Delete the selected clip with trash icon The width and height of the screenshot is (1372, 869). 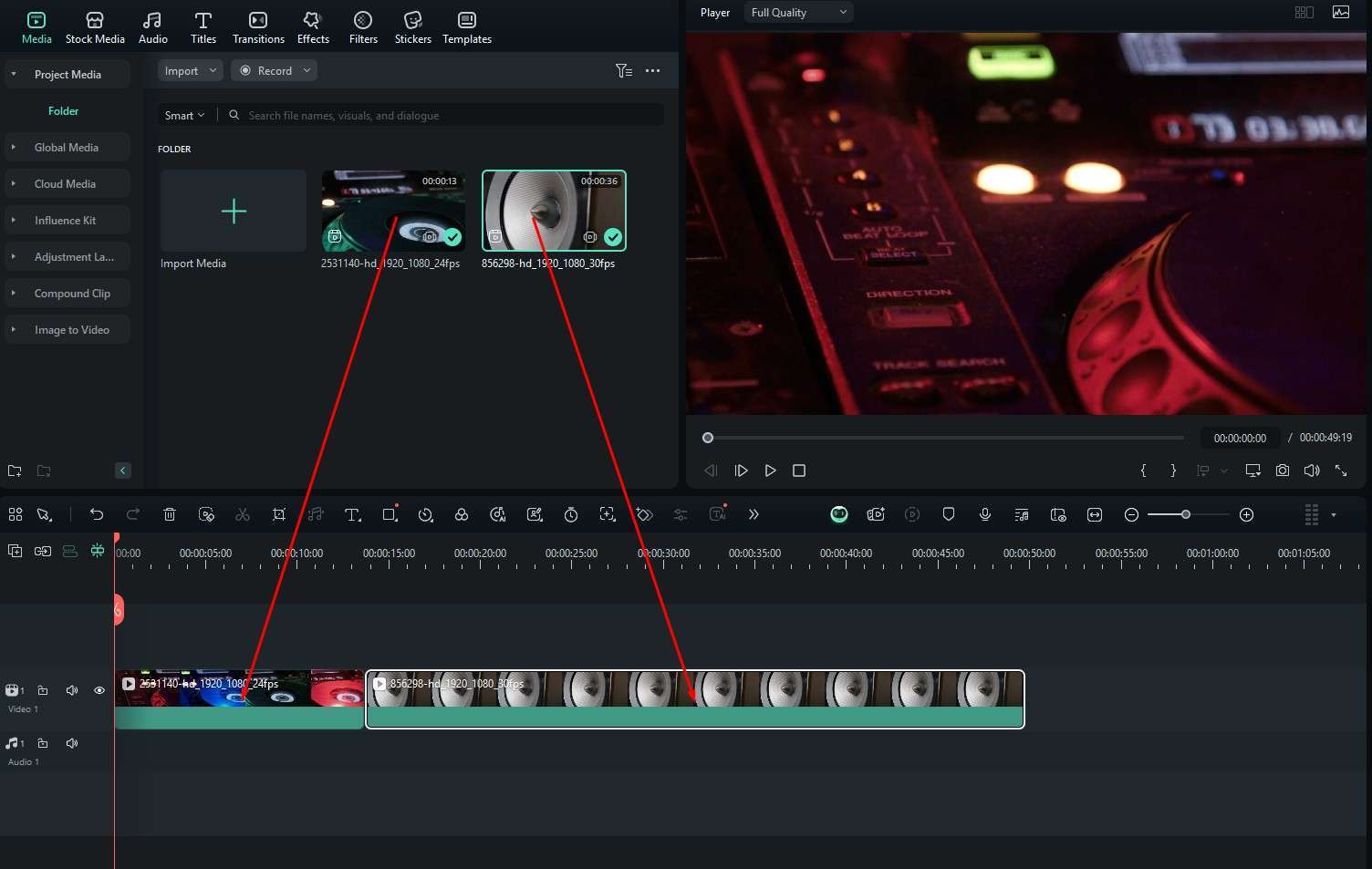pos(170,514)
